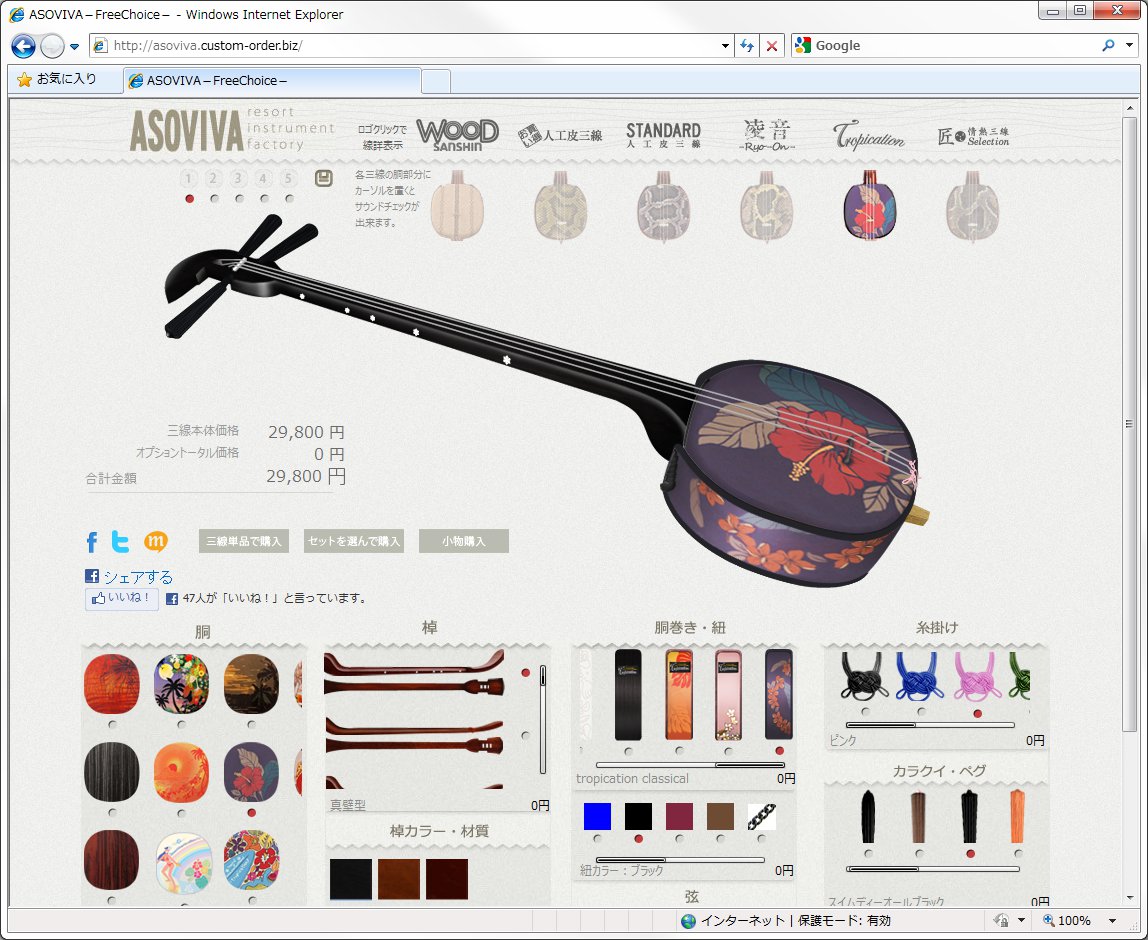
Task: Open the security status dropdown in status bar
Action: [x=1021, y=920]
